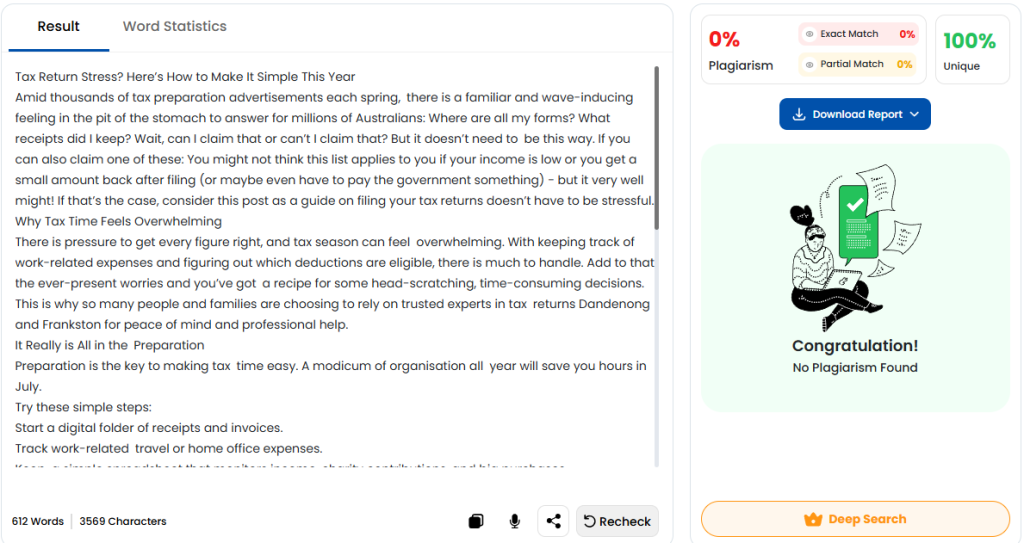The height and width of the screenshot is (543, 1024).
Task: Click the download arrow icon on Download Report
Action: [799, 115]
